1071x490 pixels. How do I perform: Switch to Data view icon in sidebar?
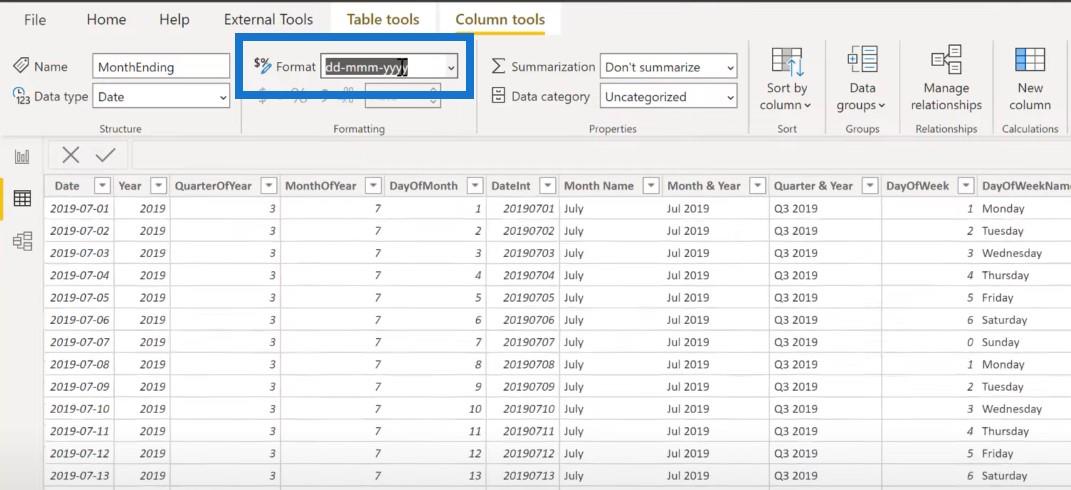coord(23,199)
